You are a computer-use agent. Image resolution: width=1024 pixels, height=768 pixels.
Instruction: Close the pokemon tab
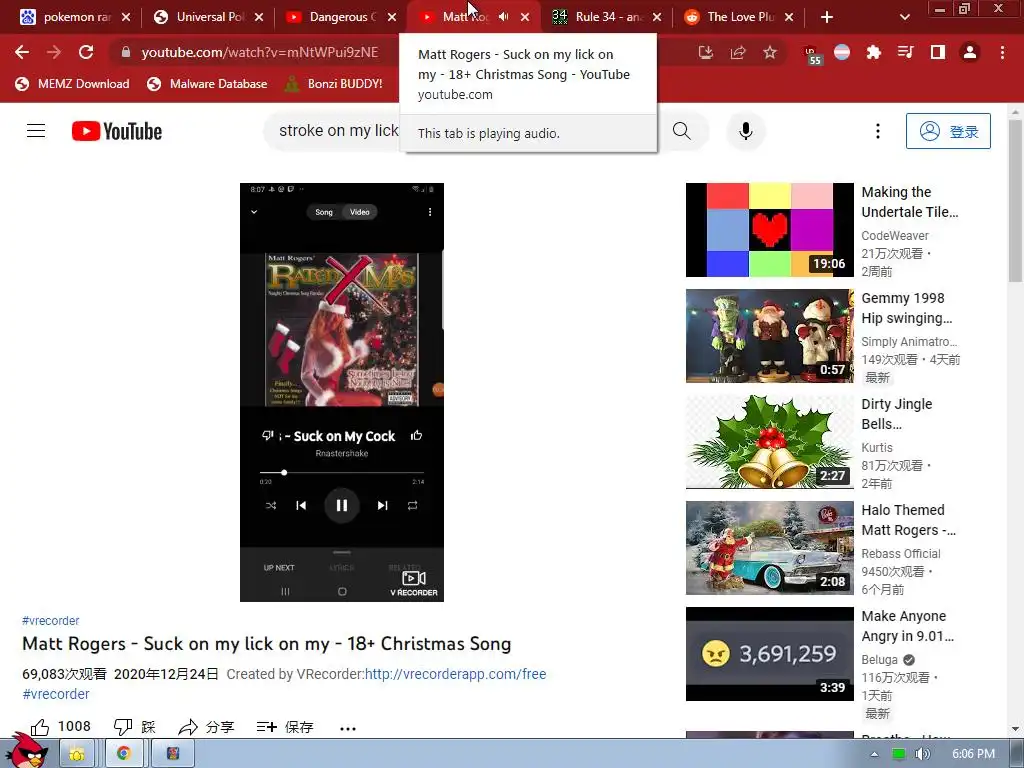pyautogui.click(x=126, y=17)
